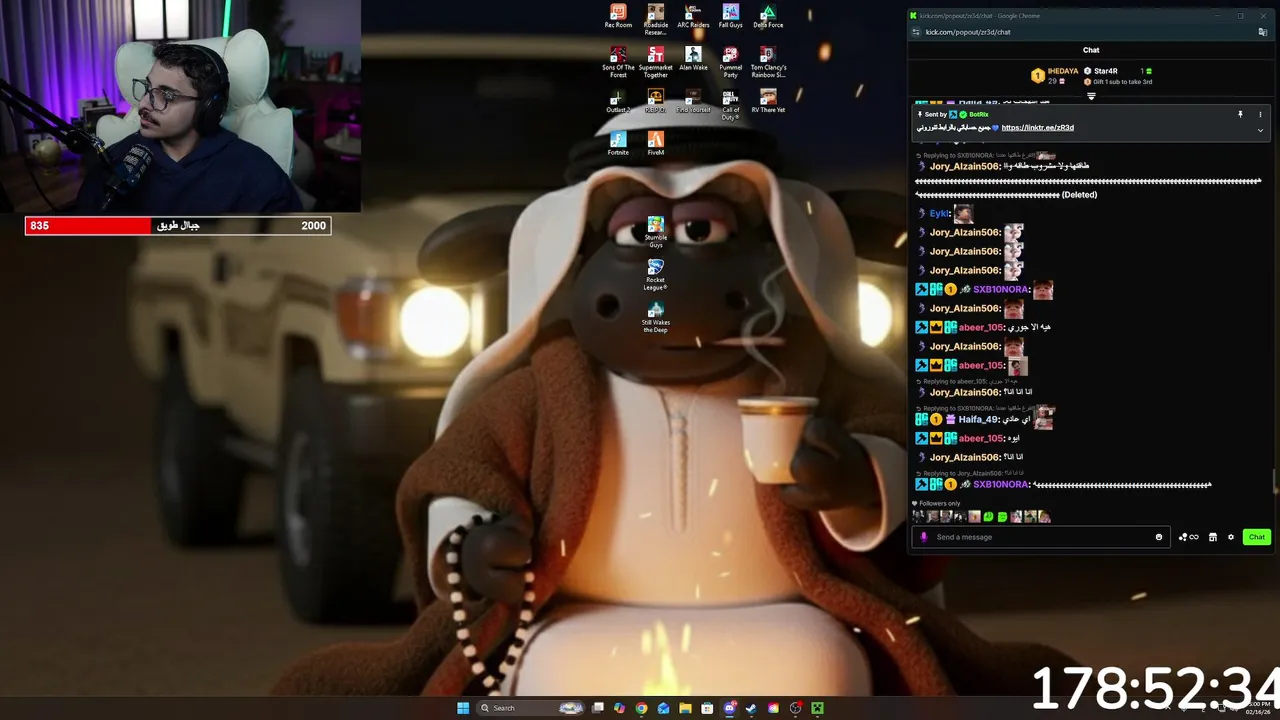Click the purple icon in message box
The height and width of the screenshot is (720, 1280).
tap(924, 537)
